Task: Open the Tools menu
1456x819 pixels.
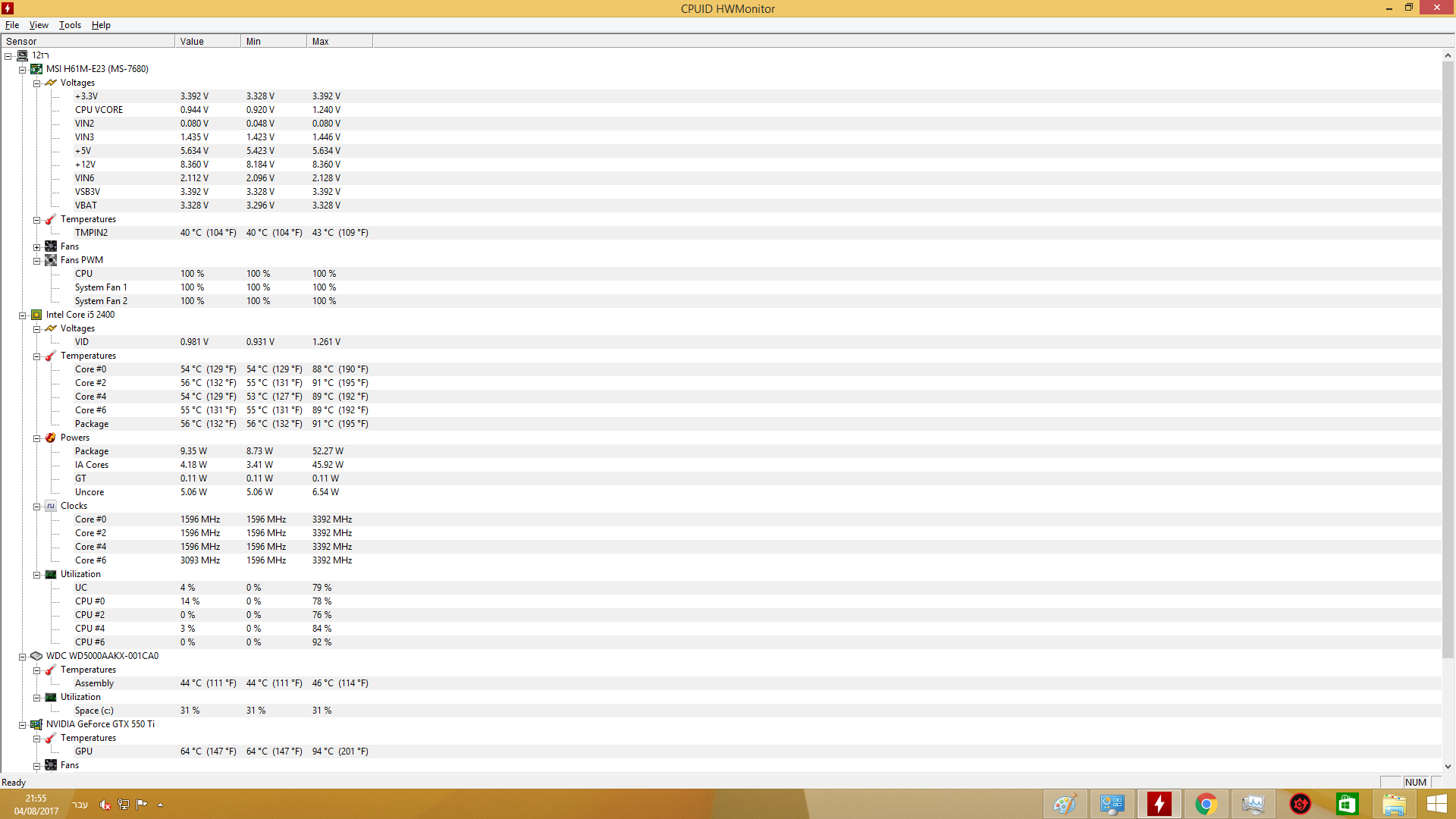Action: point(70,25)
